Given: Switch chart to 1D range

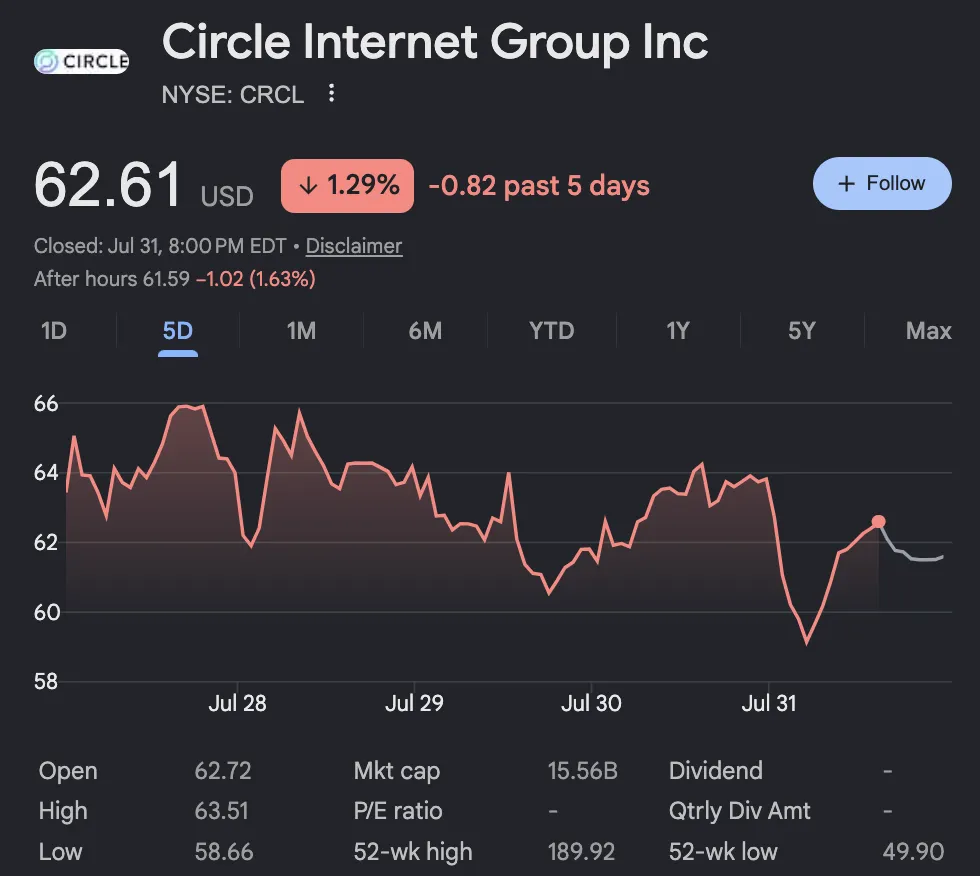Looking at the screenshot, I should (x=54, y=331).
